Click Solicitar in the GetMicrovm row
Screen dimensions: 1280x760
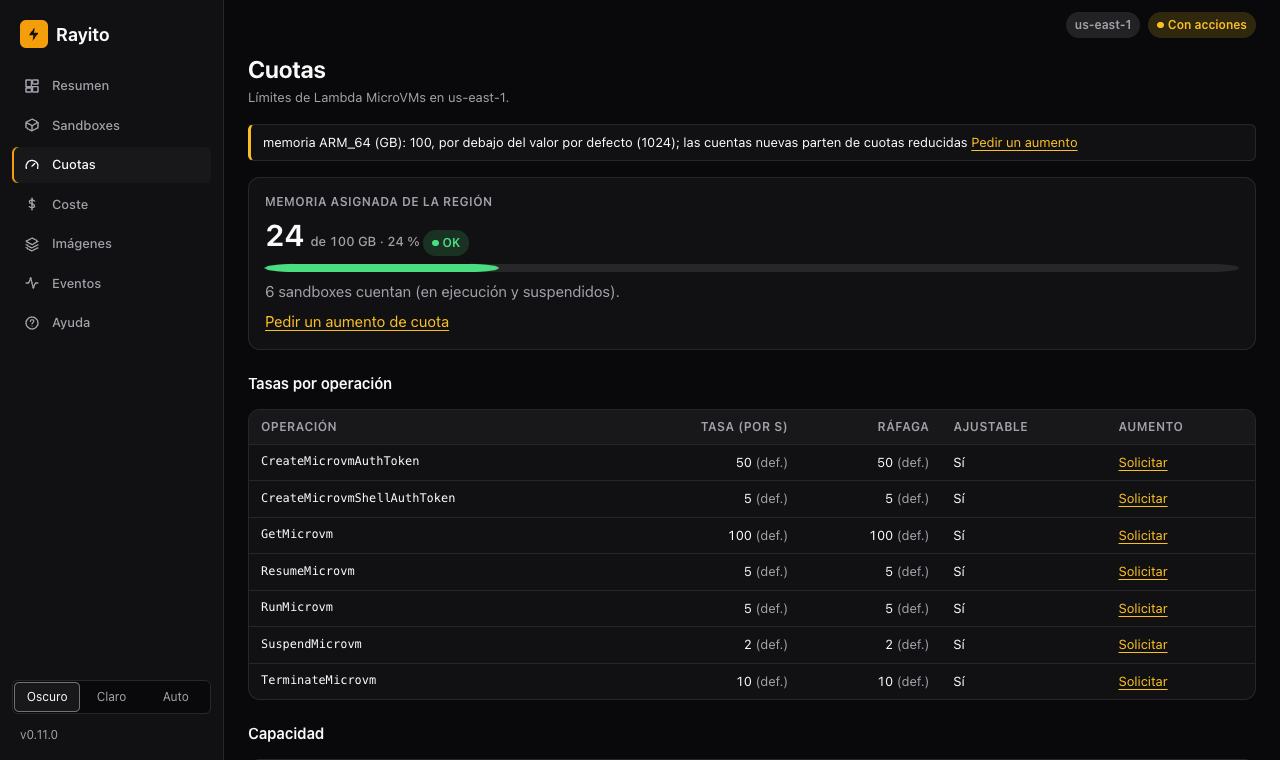click(1143, 536)
